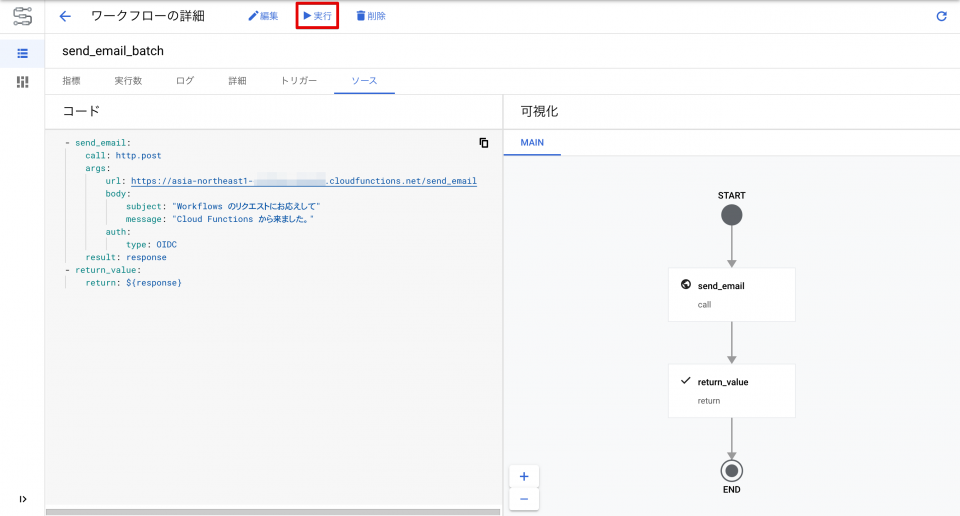Click the 'result: response' code line
The width and height of the screenshot is (960, 516).
126,257
